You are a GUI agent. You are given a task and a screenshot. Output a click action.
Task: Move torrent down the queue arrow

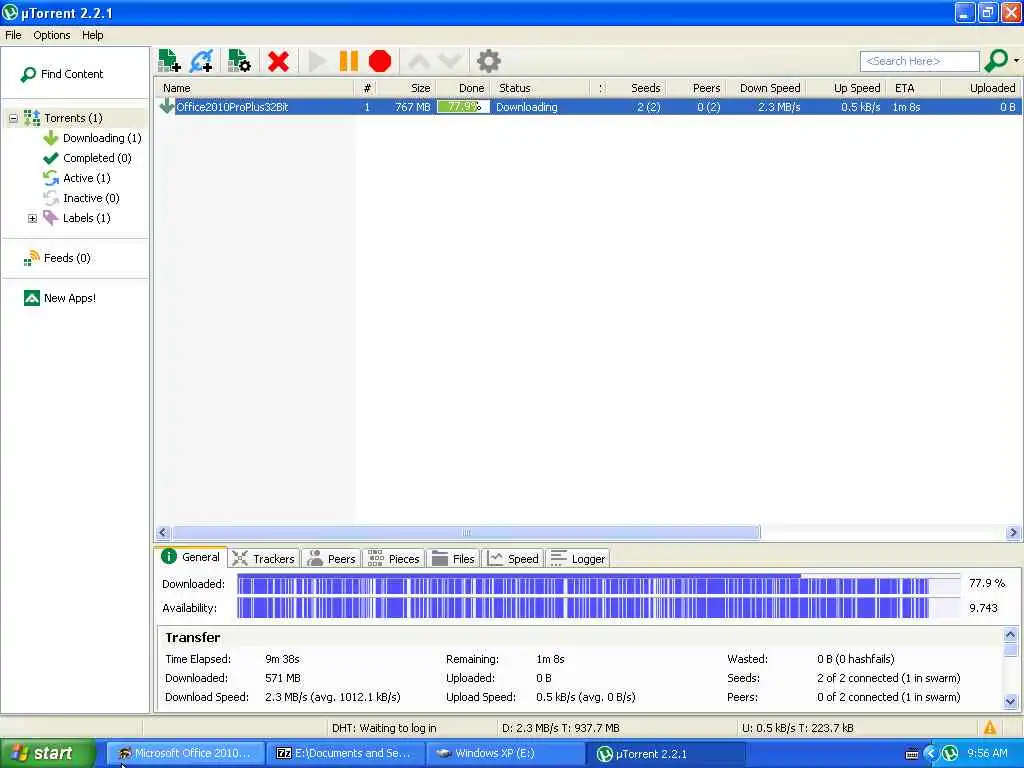click(450, 61)
